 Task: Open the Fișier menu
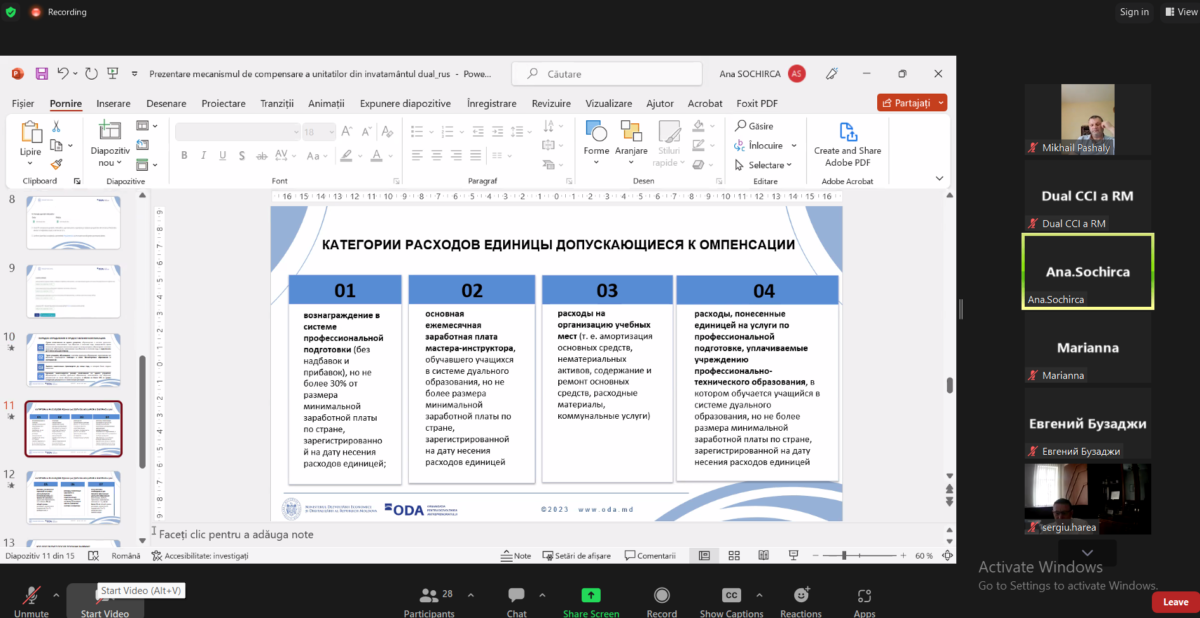coord(23,103)
